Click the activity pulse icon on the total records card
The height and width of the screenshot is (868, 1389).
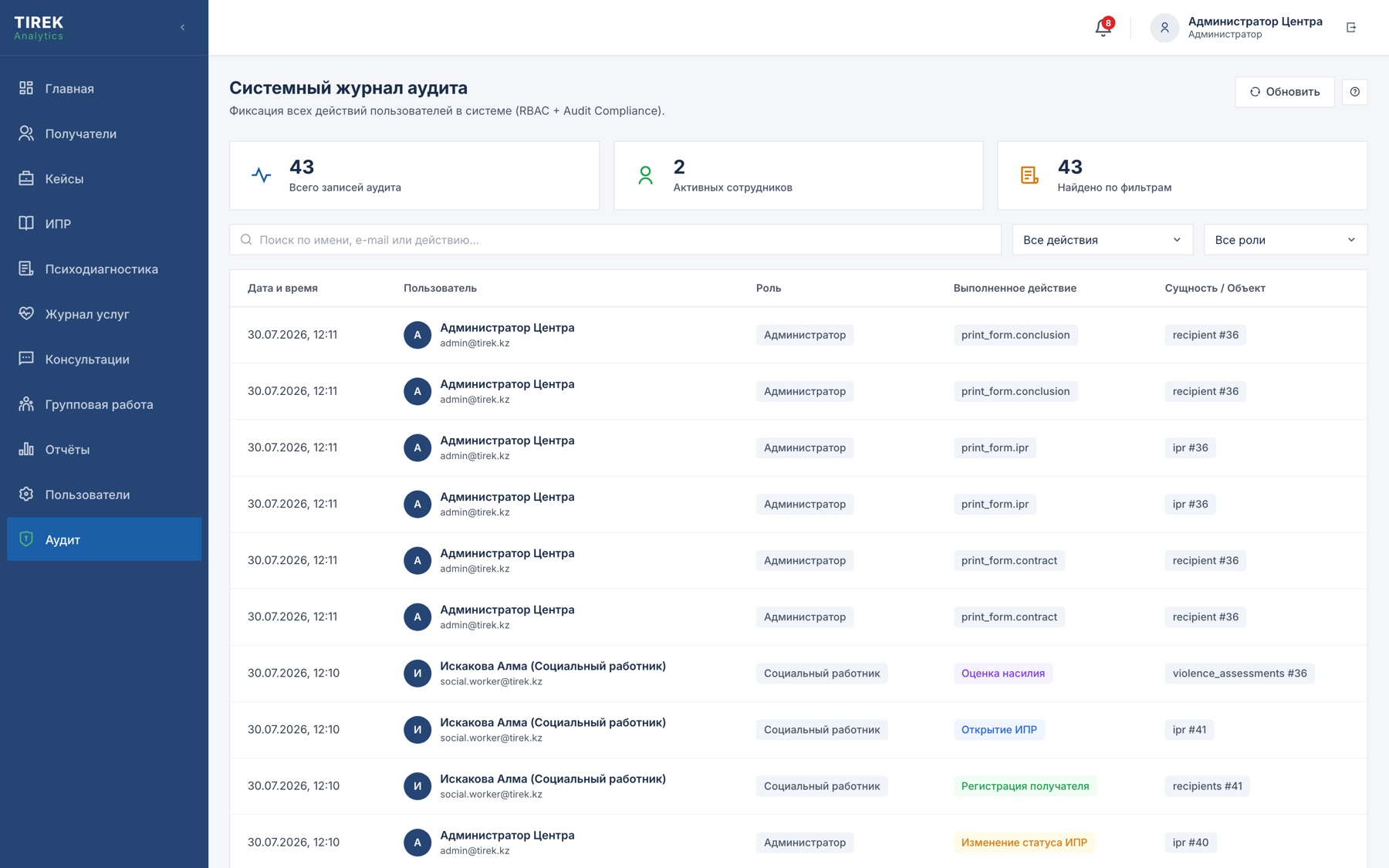pyautogui.click(x=262, y=175)
